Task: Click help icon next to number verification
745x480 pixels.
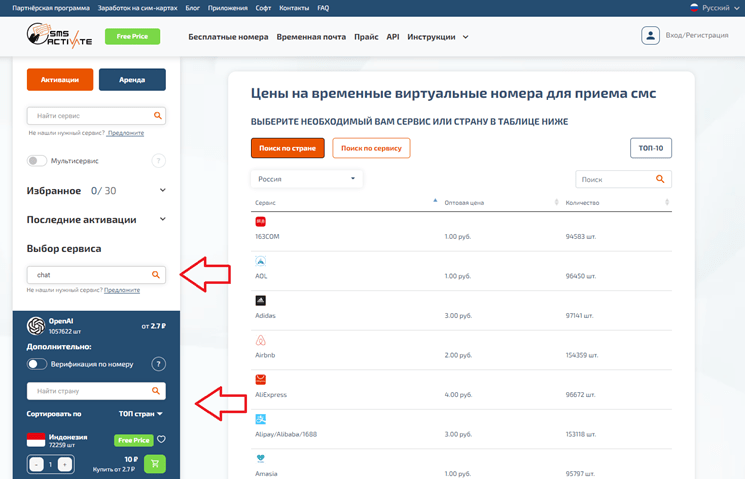Action: coord(158,364)
